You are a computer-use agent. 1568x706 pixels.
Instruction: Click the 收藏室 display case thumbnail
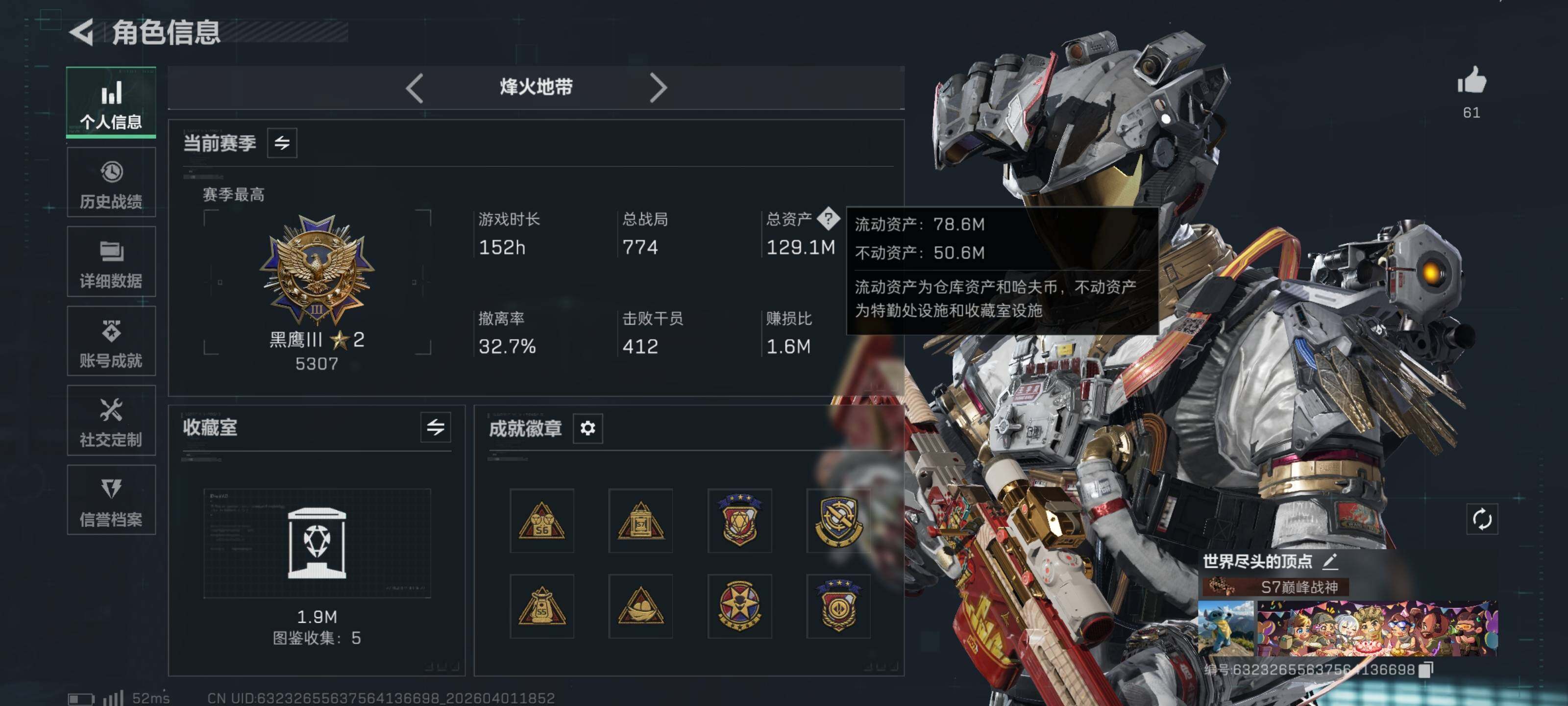click(x=317, y=543)
